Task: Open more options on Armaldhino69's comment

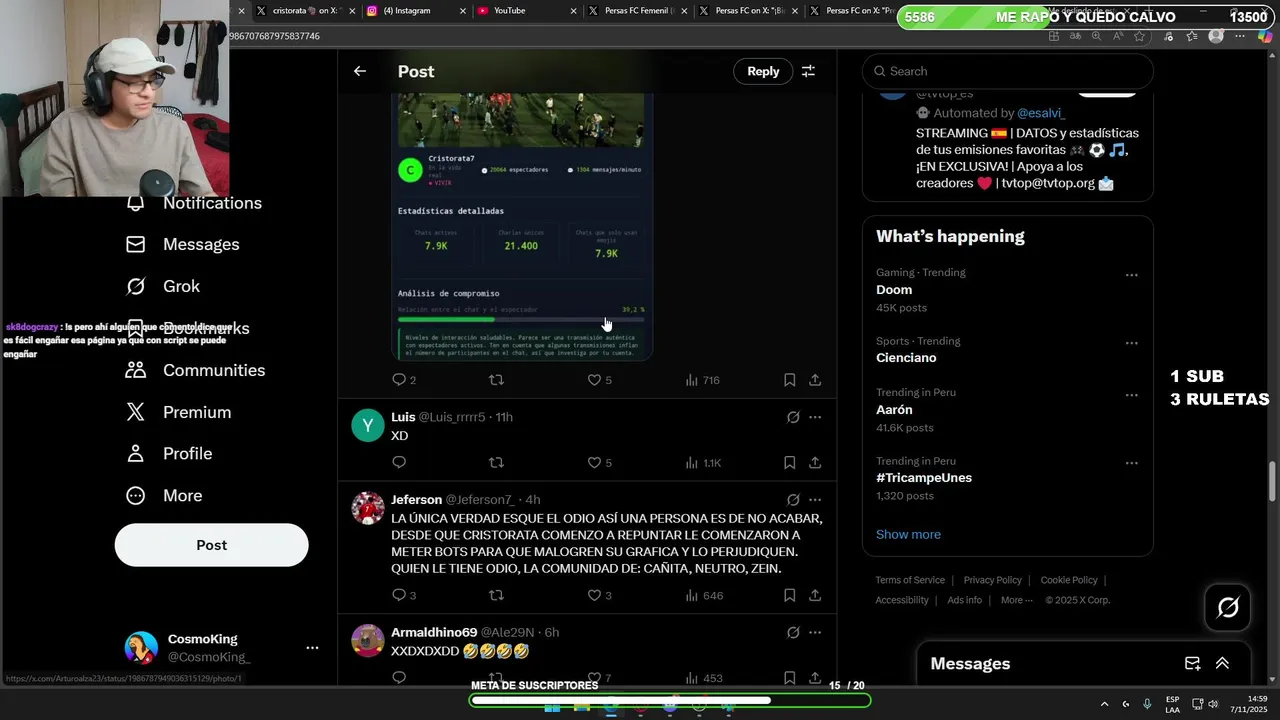Action: 815,633
